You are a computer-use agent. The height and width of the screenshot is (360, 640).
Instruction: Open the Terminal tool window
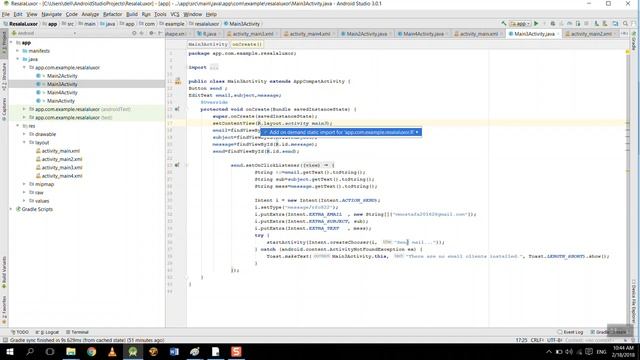[x=77, y=332]
